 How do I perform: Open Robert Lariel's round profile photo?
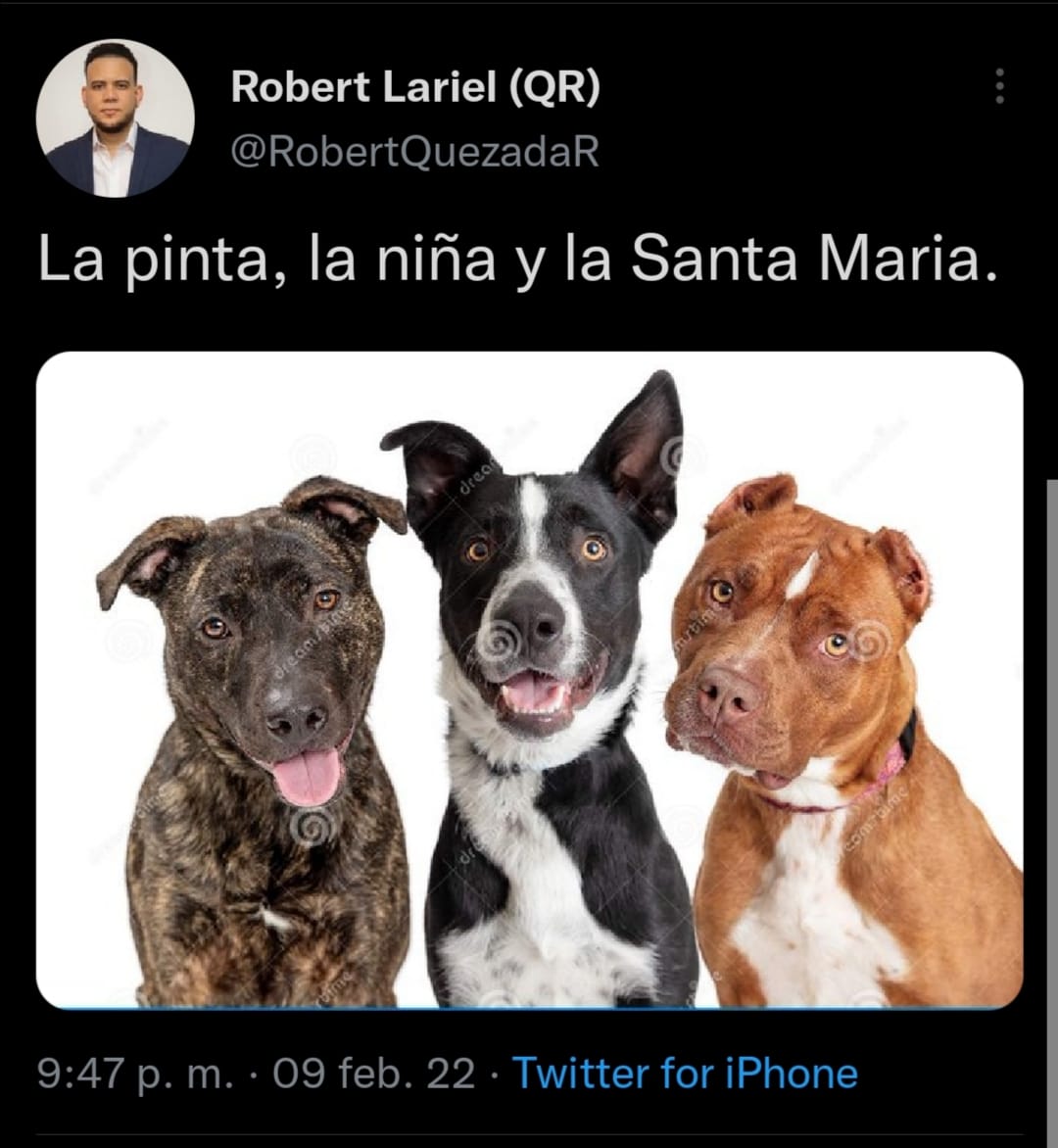[x=115, y=118]
